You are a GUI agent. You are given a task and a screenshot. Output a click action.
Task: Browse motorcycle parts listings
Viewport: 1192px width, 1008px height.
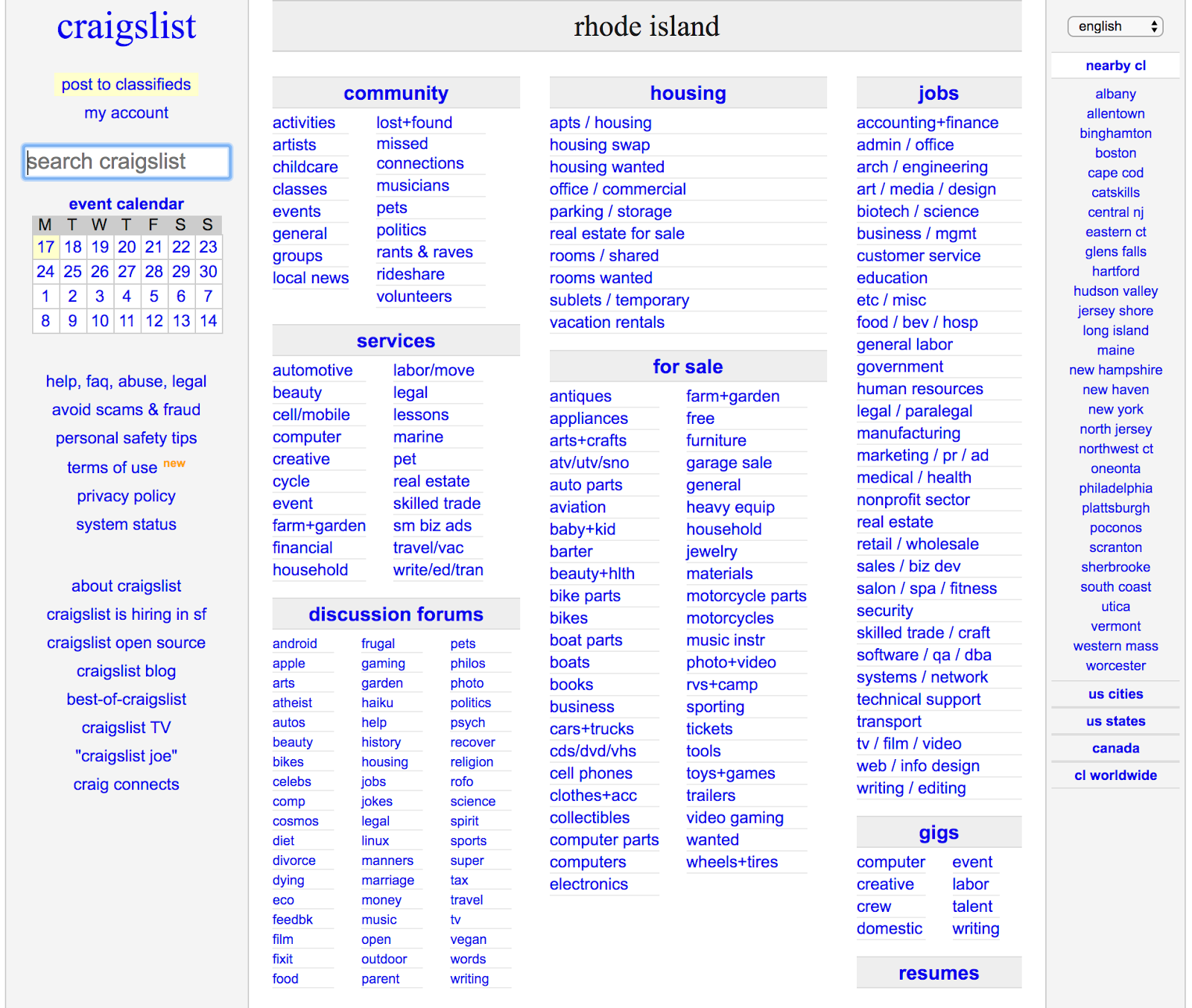[746, 596]
